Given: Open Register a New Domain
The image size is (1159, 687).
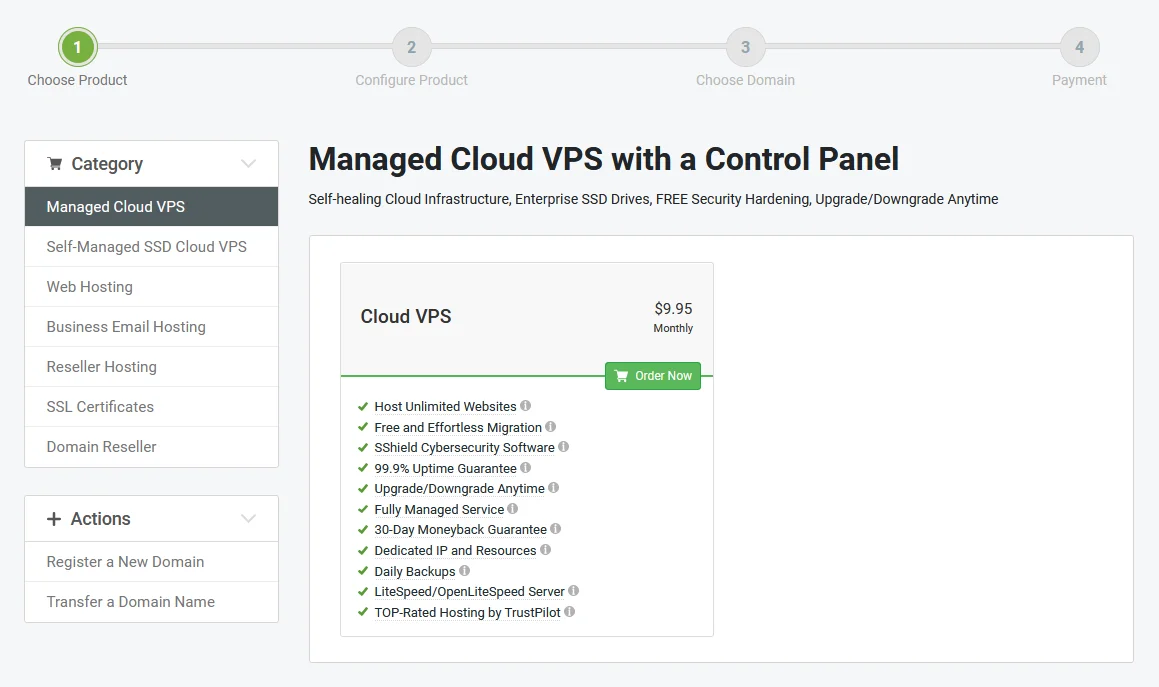Looking at the screenshot, I should point(124,561).
